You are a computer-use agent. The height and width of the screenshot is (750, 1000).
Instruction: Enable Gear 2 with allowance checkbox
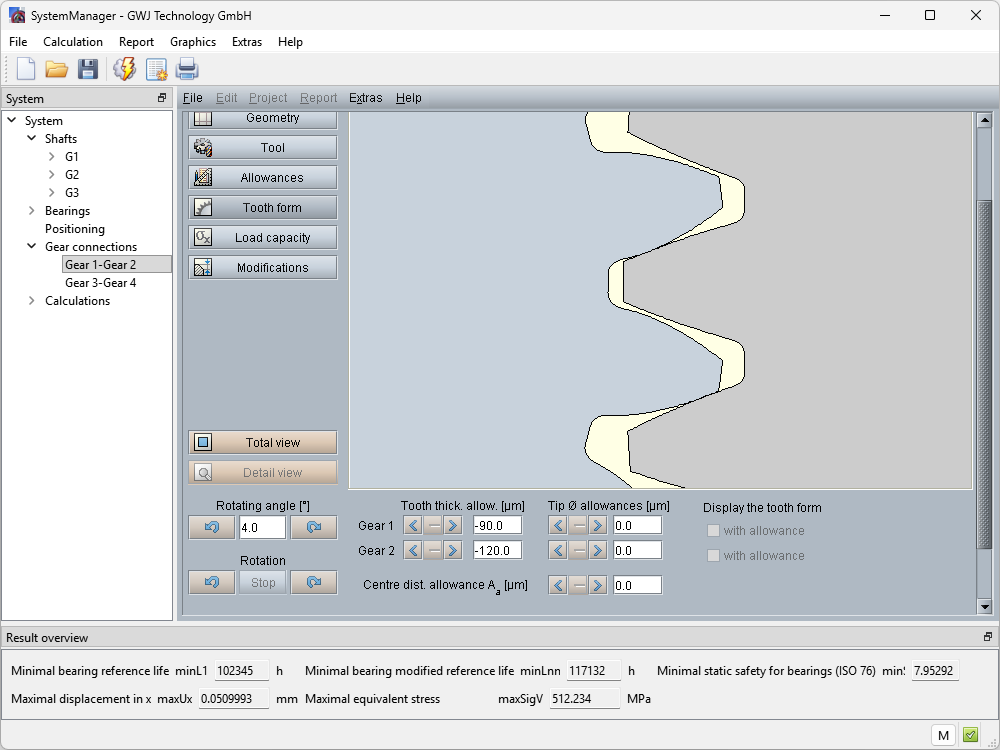[x=713, y=556]
